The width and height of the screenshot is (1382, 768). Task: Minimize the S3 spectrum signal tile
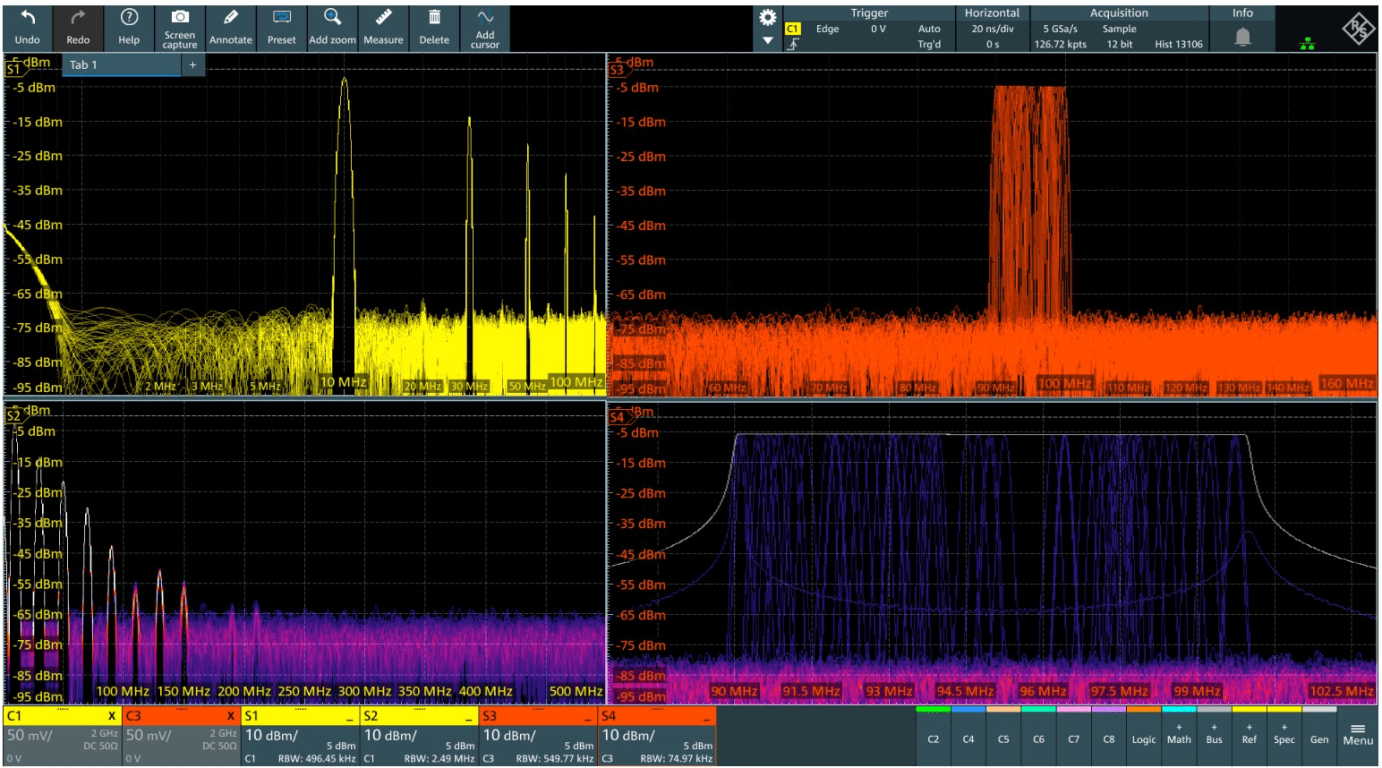coord(588,718)
